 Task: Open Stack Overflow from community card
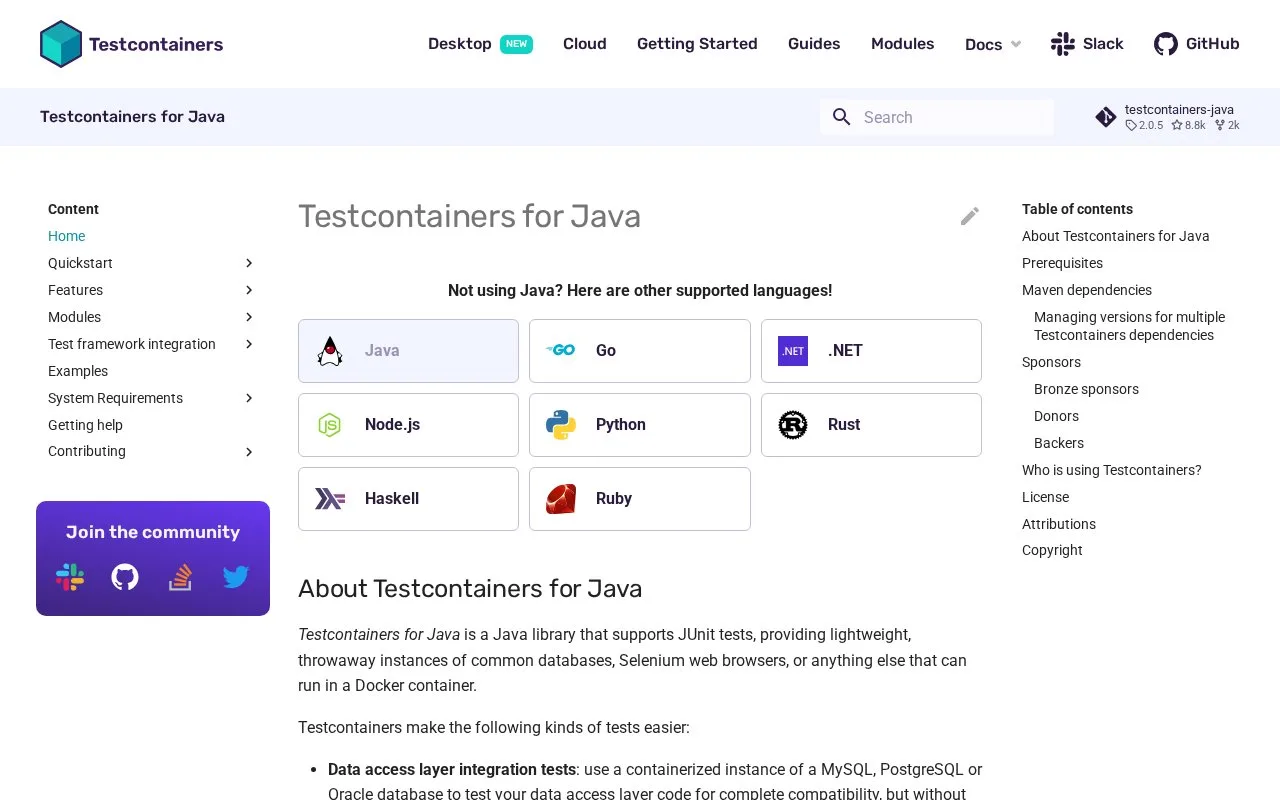180,577
